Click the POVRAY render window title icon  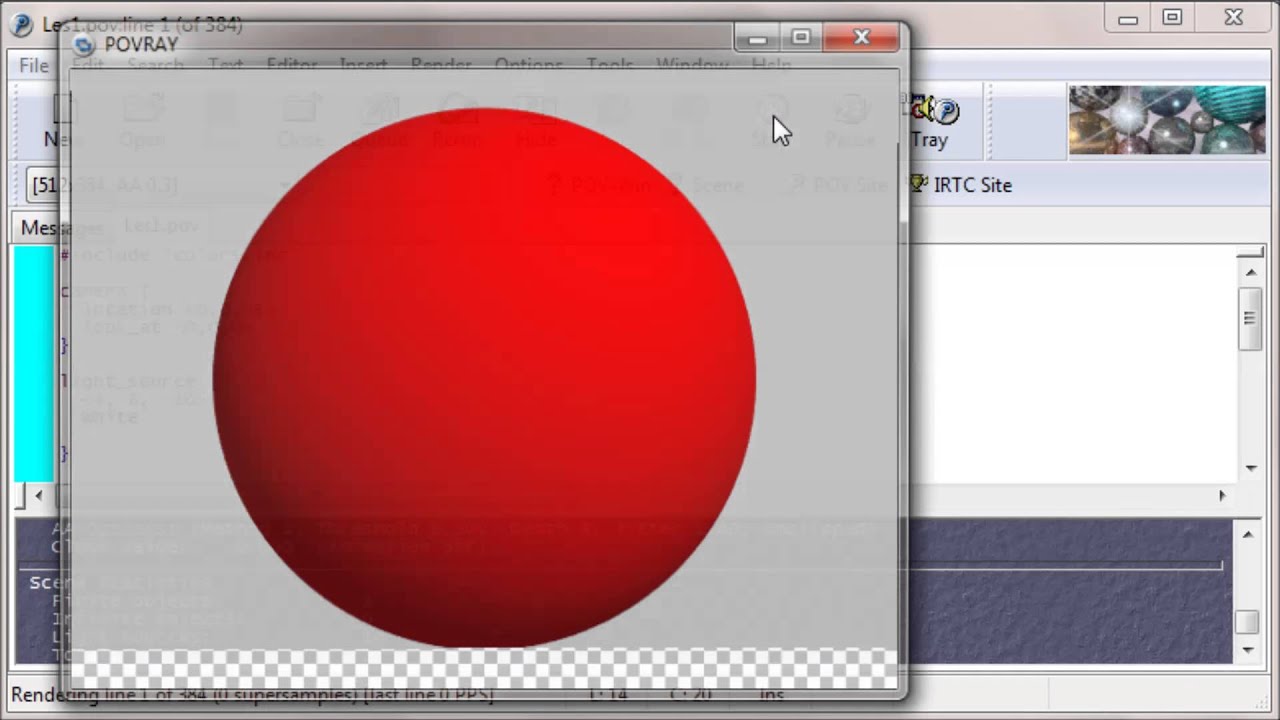(x=84, y=45)
